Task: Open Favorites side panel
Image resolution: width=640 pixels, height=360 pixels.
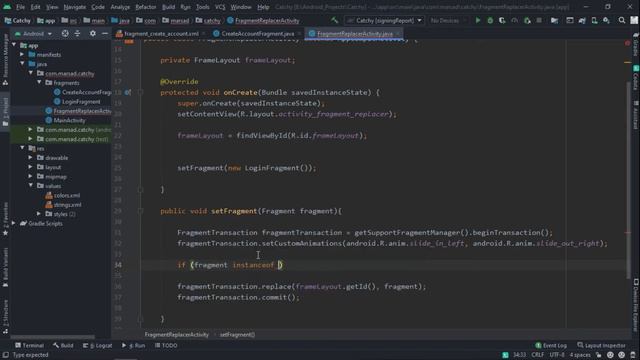Action: coord(5,218)
